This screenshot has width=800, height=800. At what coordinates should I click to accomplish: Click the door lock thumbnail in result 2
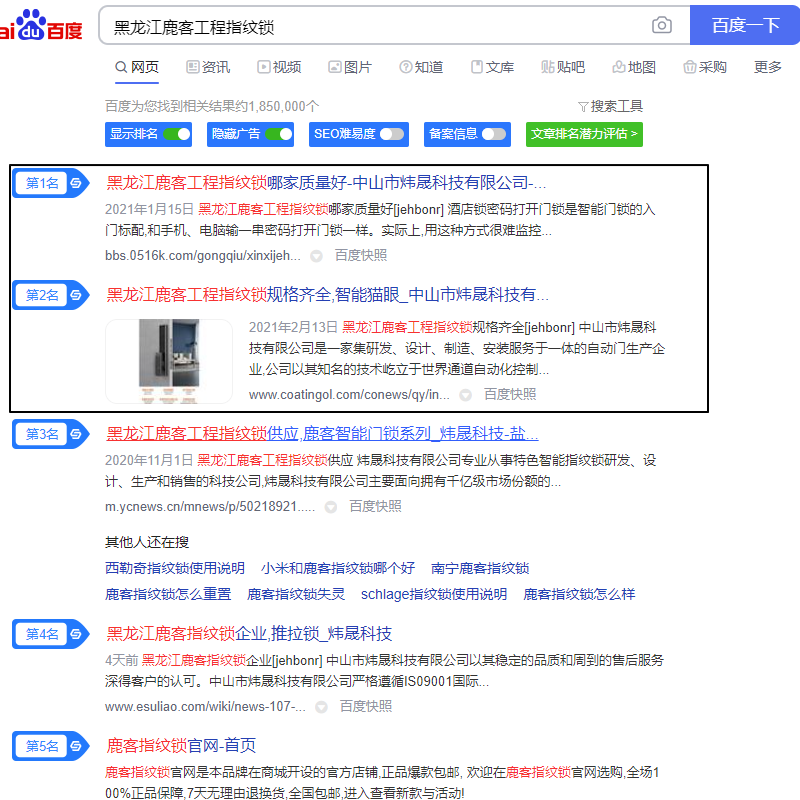click(x=169, y=361)
